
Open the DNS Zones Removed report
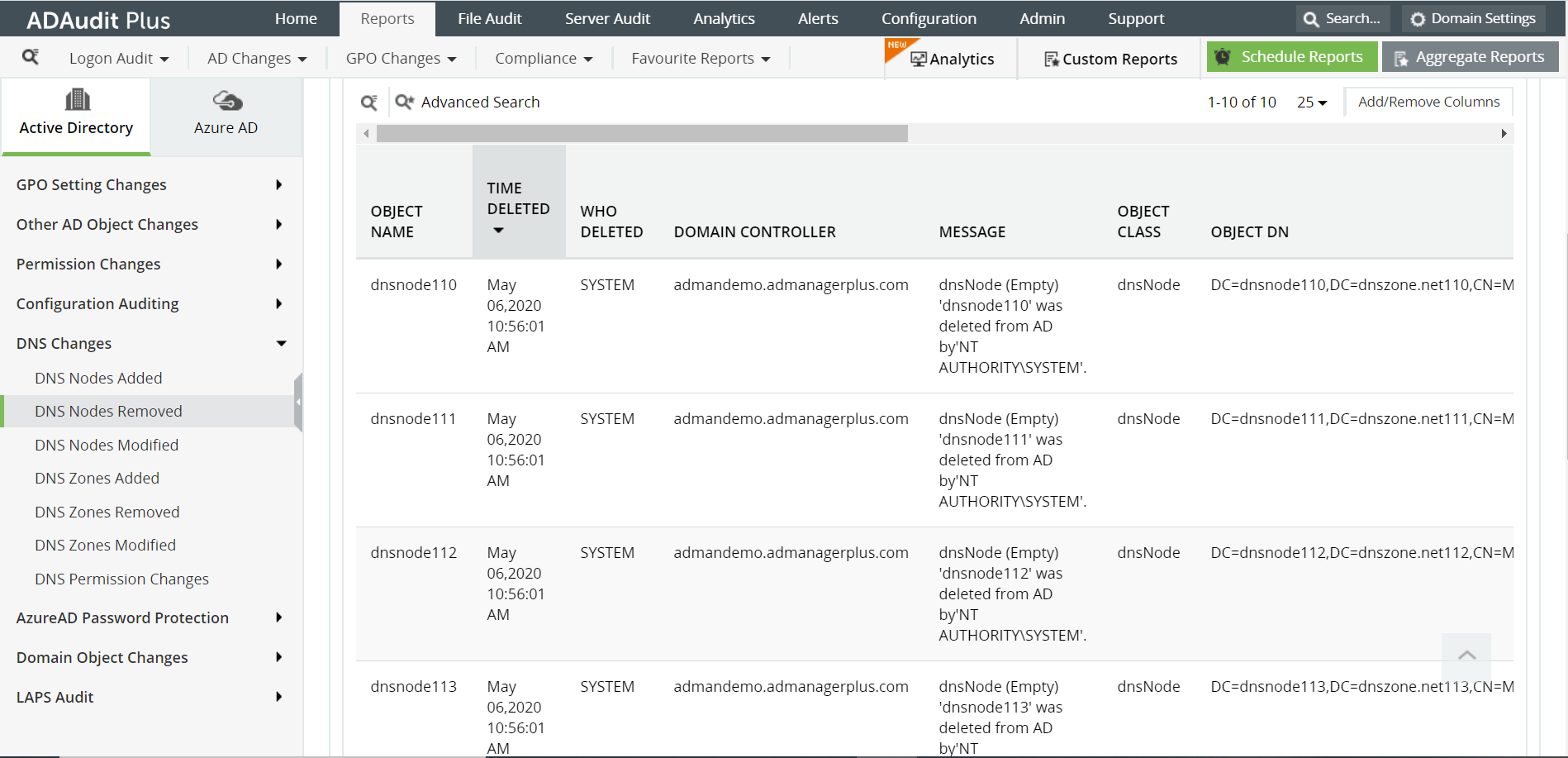(107, 511)
